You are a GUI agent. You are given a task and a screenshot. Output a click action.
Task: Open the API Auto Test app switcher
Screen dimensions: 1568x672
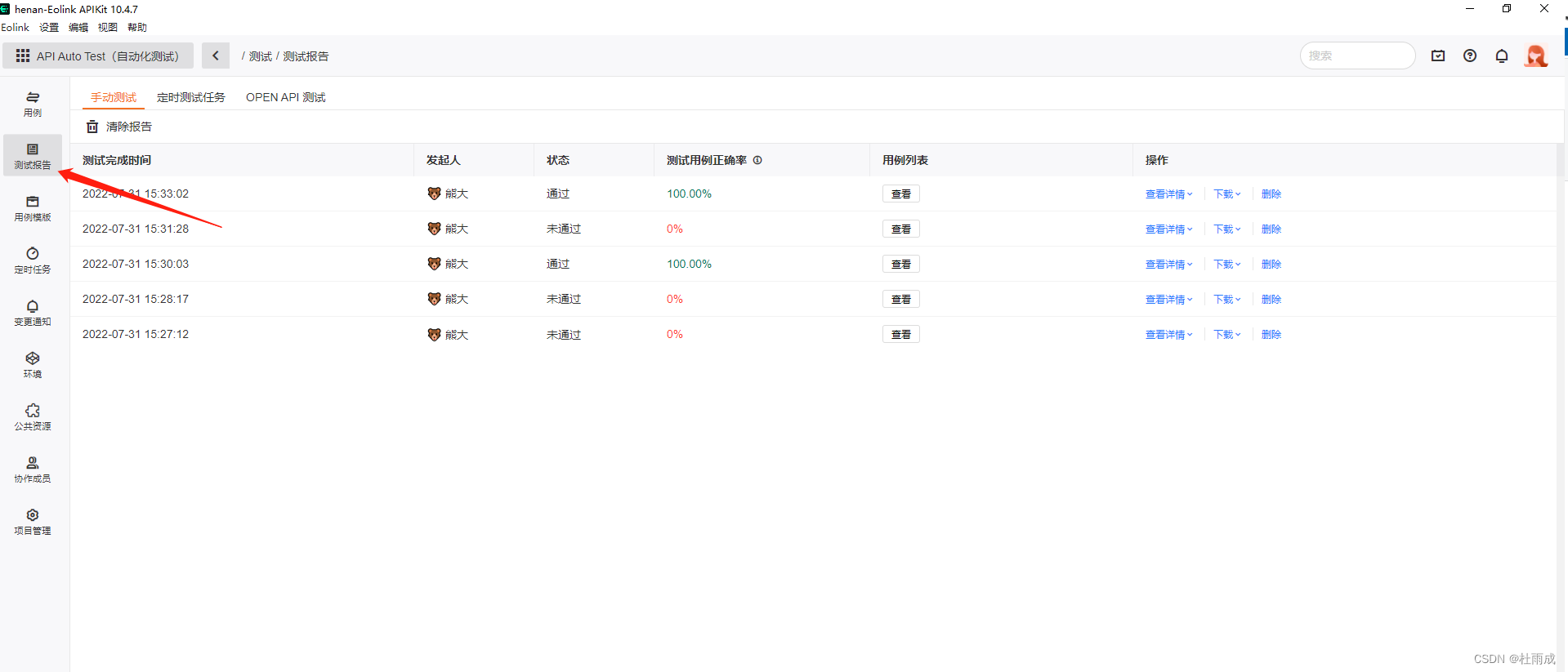98,56
